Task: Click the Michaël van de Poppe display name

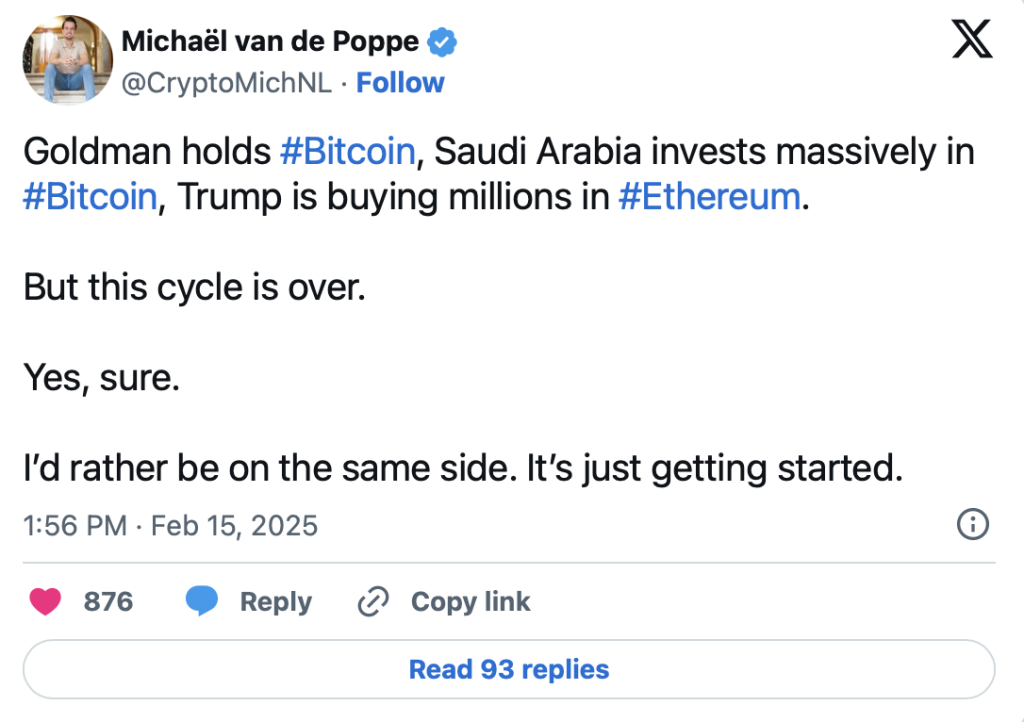Action: (272, 42)
